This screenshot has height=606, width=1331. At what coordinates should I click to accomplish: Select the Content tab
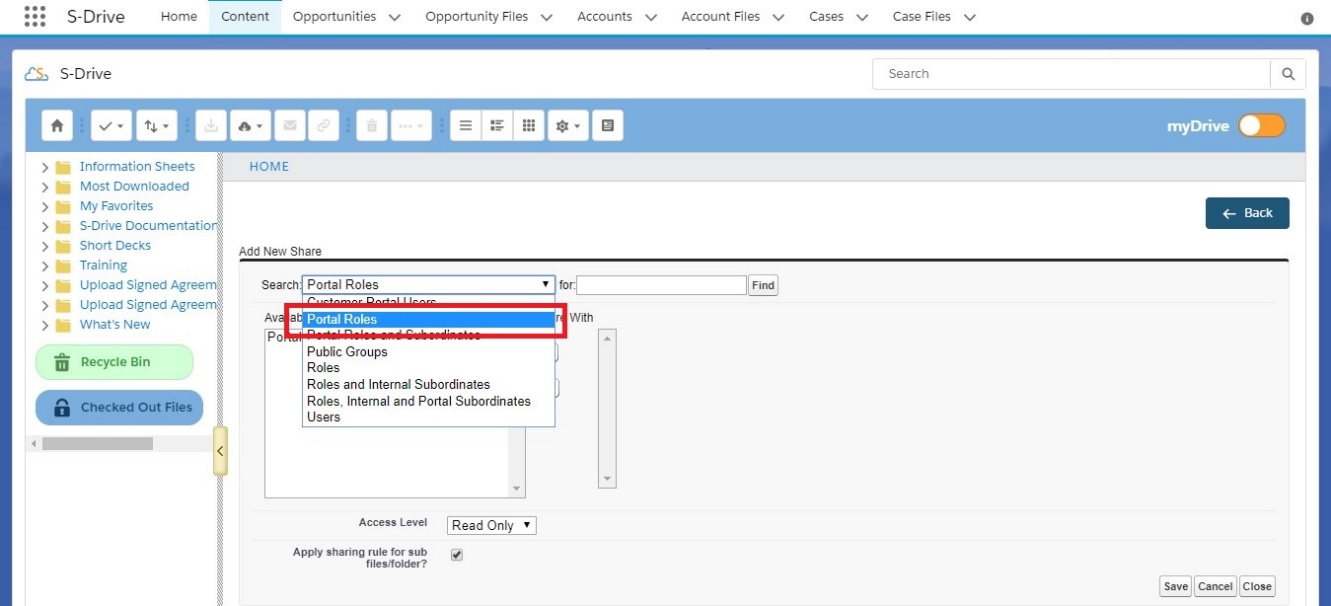click(x=245, y=17)
